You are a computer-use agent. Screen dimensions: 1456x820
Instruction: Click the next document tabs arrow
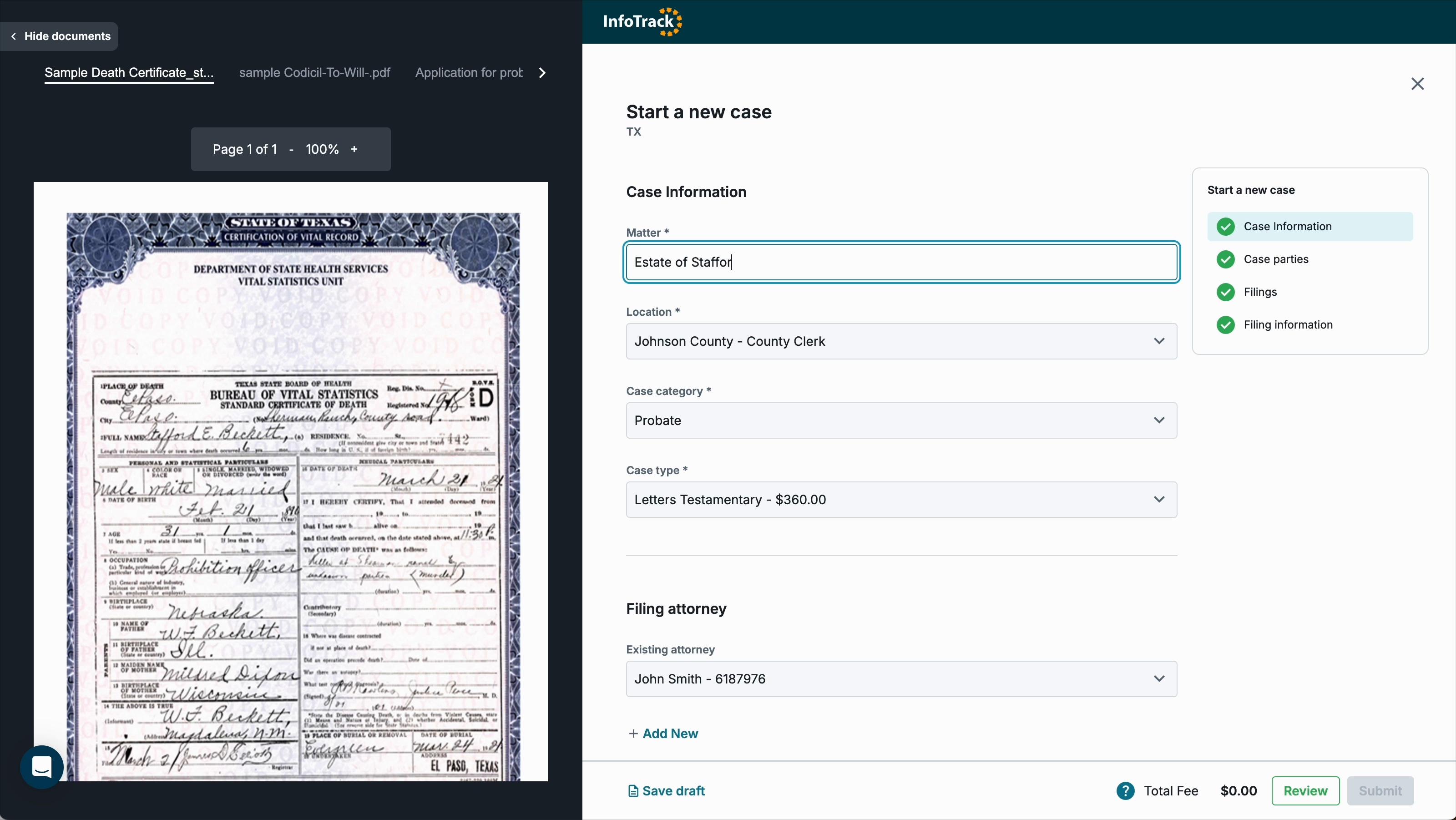coord(542,73)
